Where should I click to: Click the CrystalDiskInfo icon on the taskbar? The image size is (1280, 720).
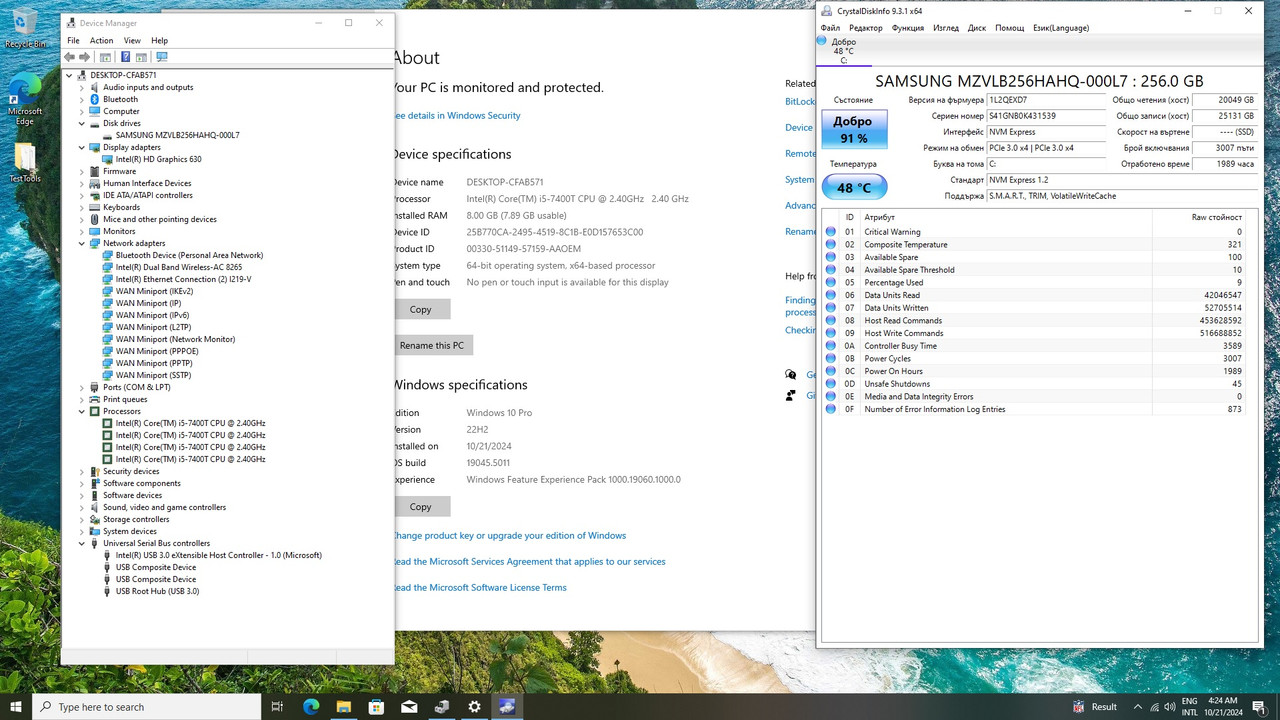[x=507, y=706]
